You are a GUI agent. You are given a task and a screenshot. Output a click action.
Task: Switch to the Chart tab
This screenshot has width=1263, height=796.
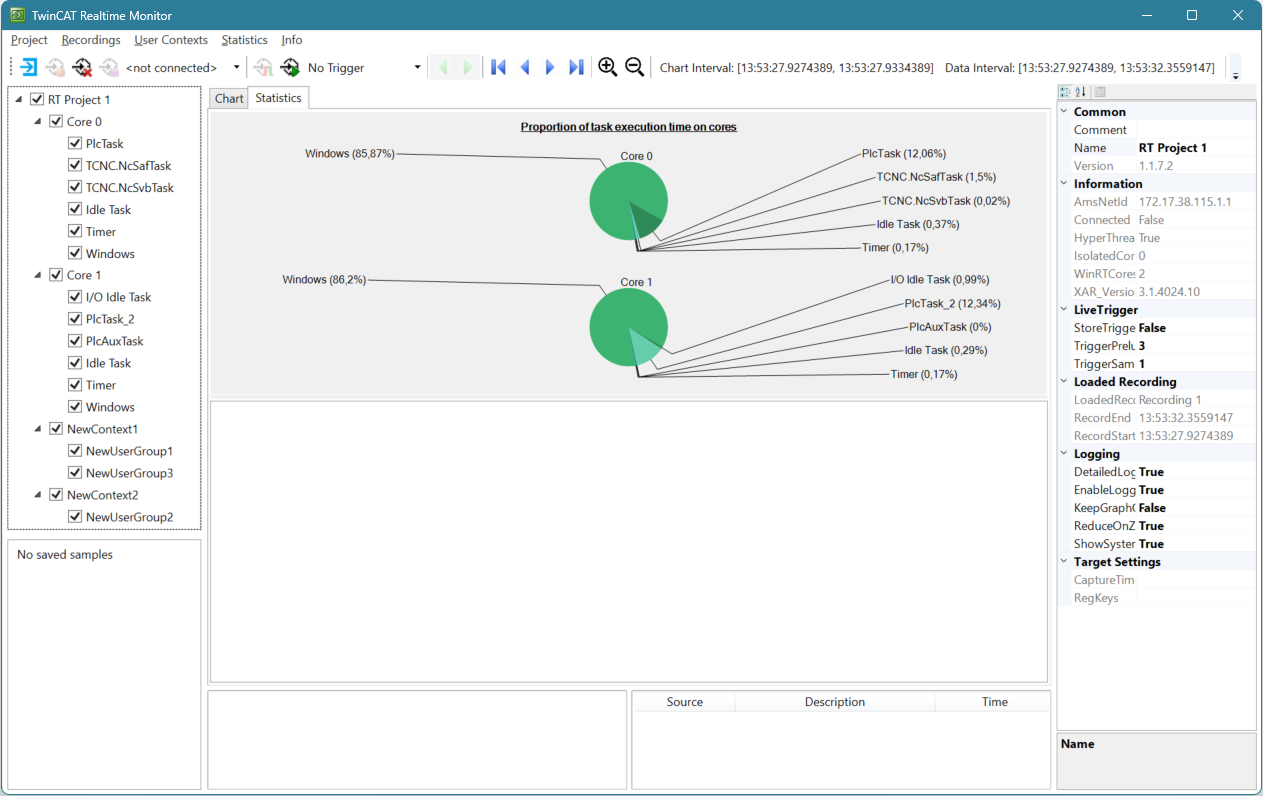coord(229,98)
